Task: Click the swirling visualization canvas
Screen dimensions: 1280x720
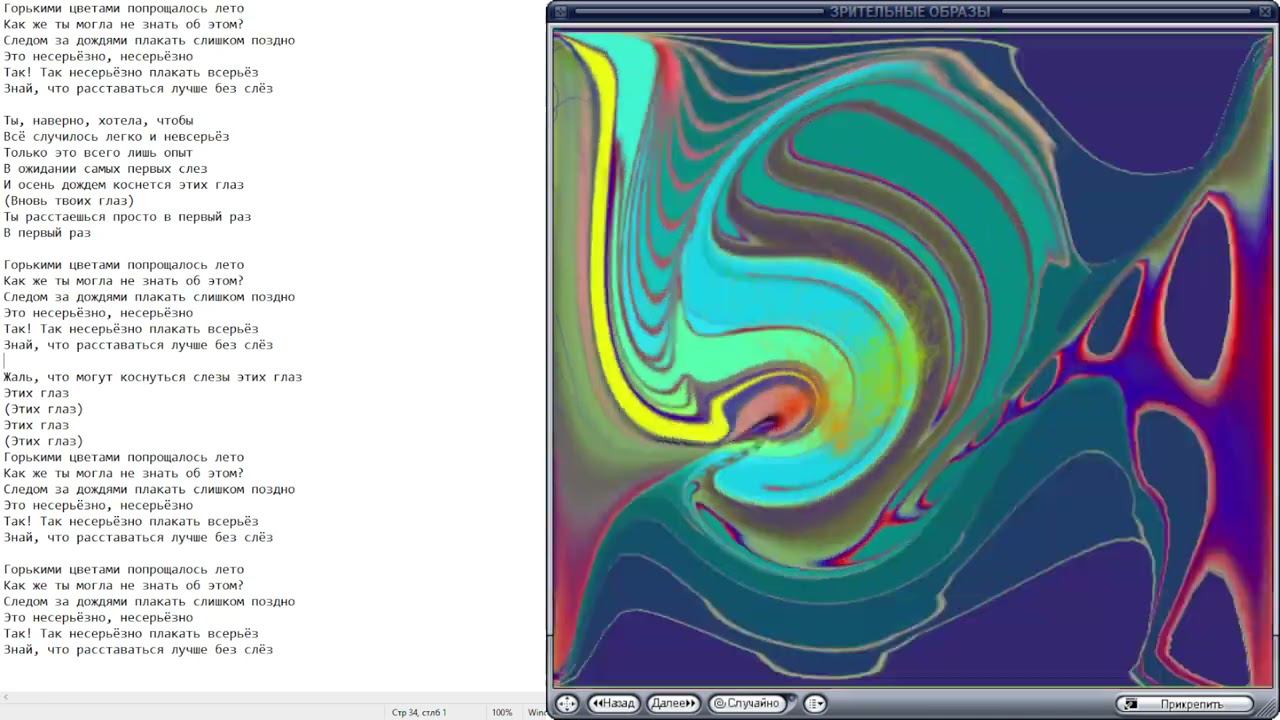Action: (x=913, y=358)
